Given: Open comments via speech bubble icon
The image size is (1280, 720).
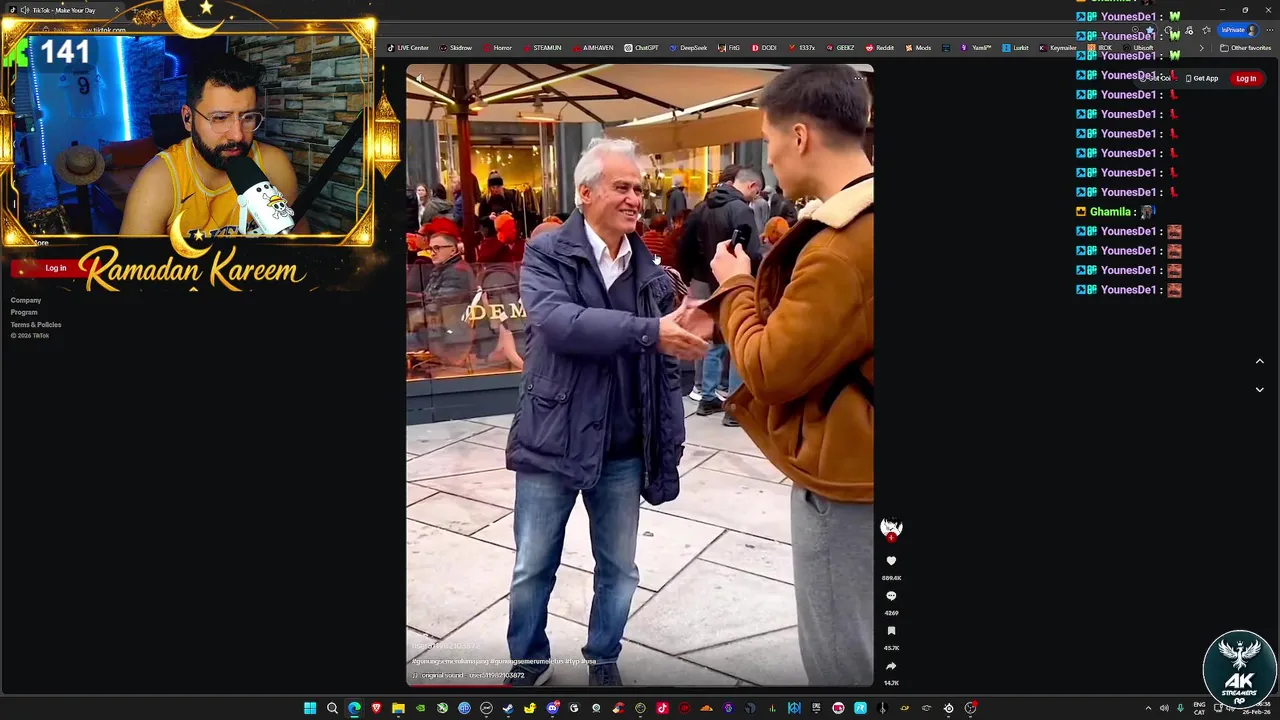Looking at the screenshot, I should coord(891,597).
